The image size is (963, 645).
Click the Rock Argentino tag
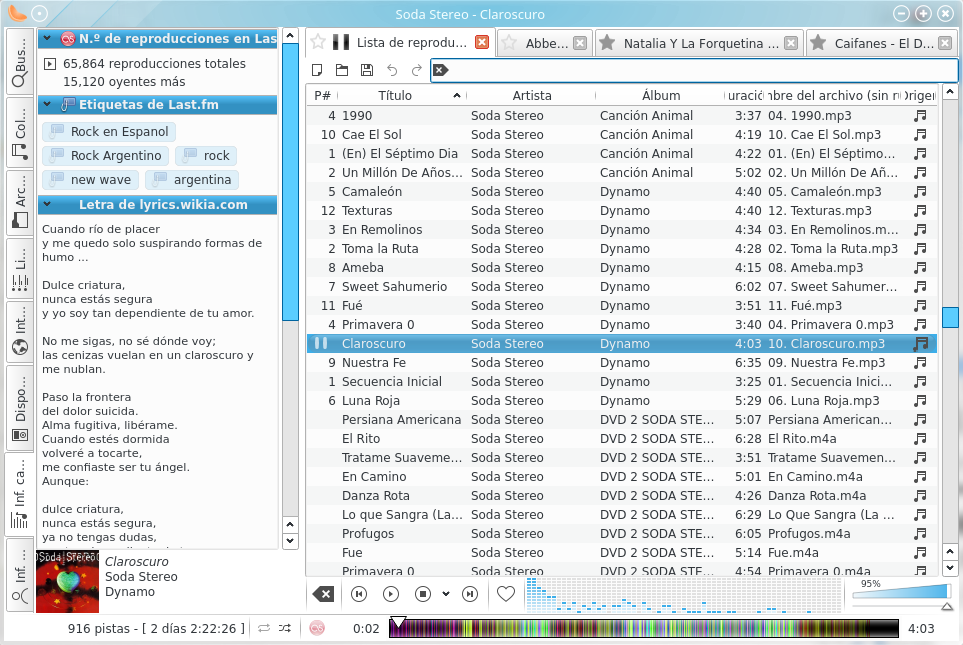106,155
